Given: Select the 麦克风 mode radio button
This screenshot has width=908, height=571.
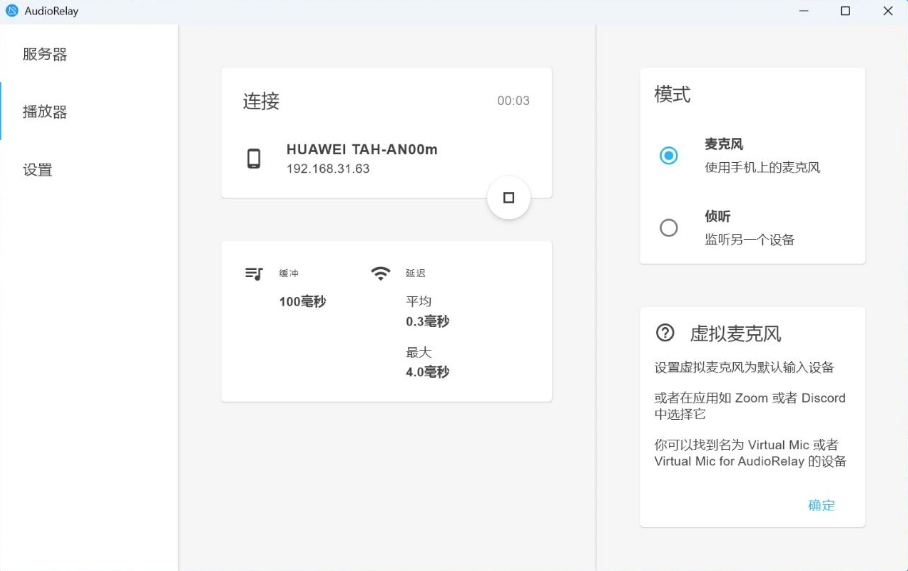Looking at the screenshot, I should pyautogui.click(x=668, y=155).
